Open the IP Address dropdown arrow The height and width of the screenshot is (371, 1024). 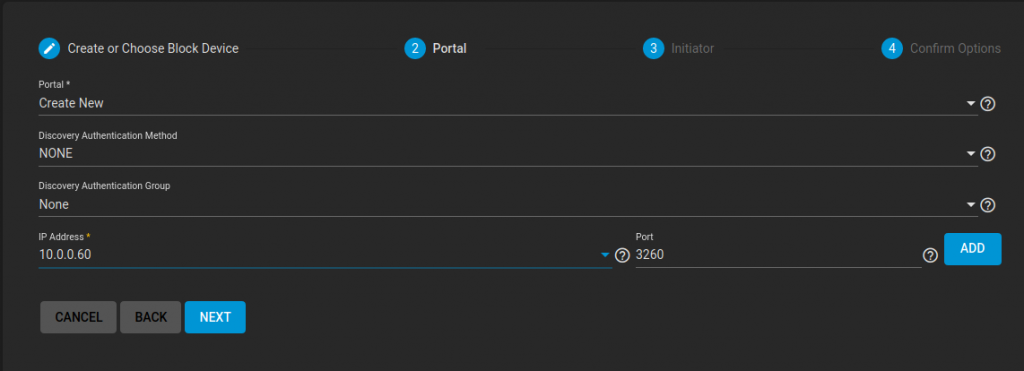(x=605, y=255)
